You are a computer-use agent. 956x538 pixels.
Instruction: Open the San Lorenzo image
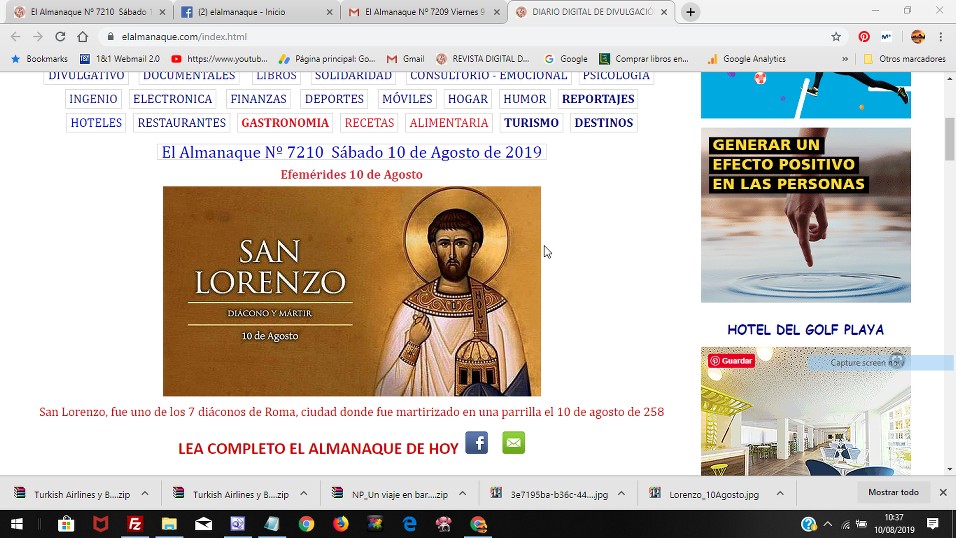point(352,291)
